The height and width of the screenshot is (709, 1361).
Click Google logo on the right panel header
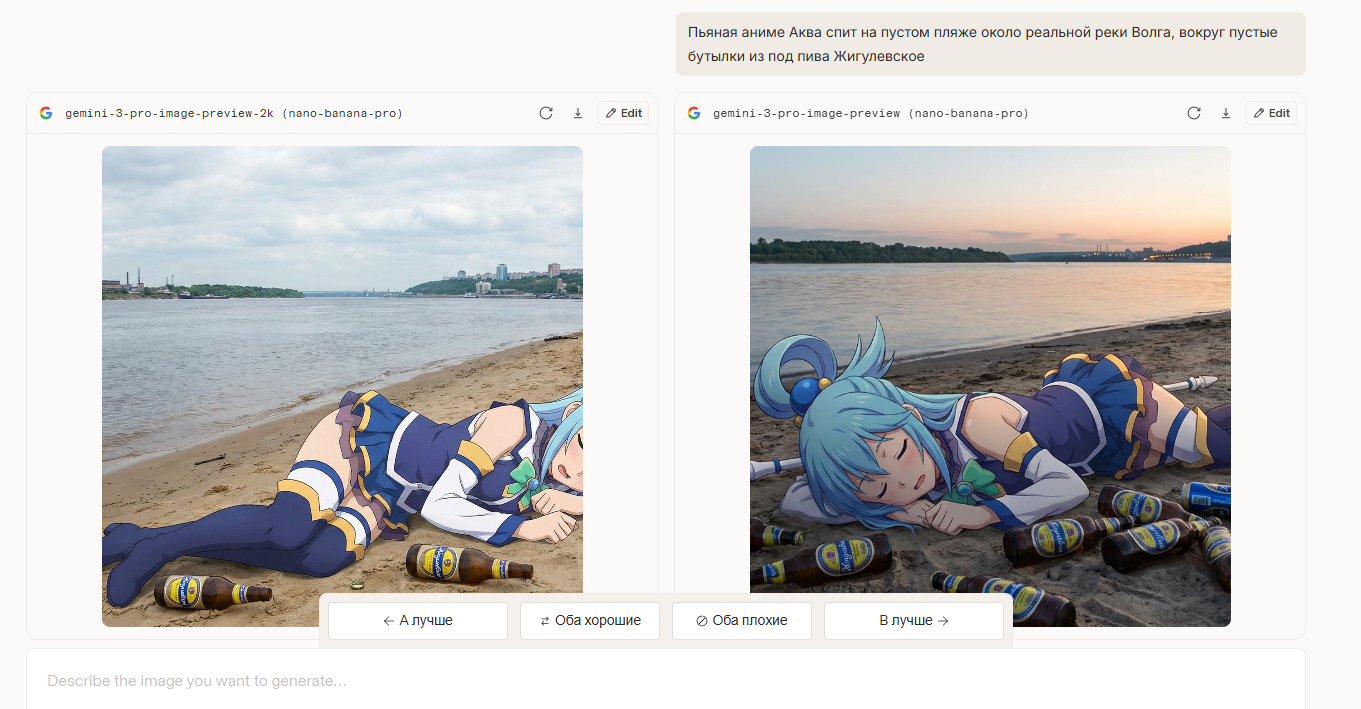click(694, 113)
